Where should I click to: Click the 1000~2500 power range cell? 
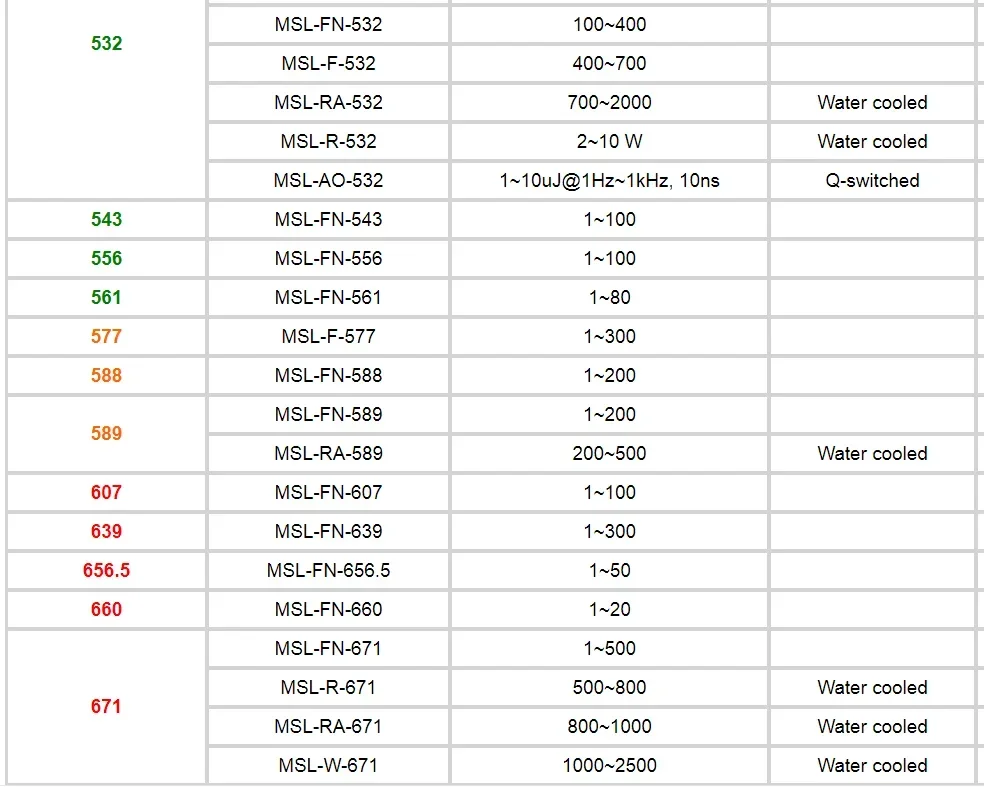pyautogui.click(x=609, y=765)
